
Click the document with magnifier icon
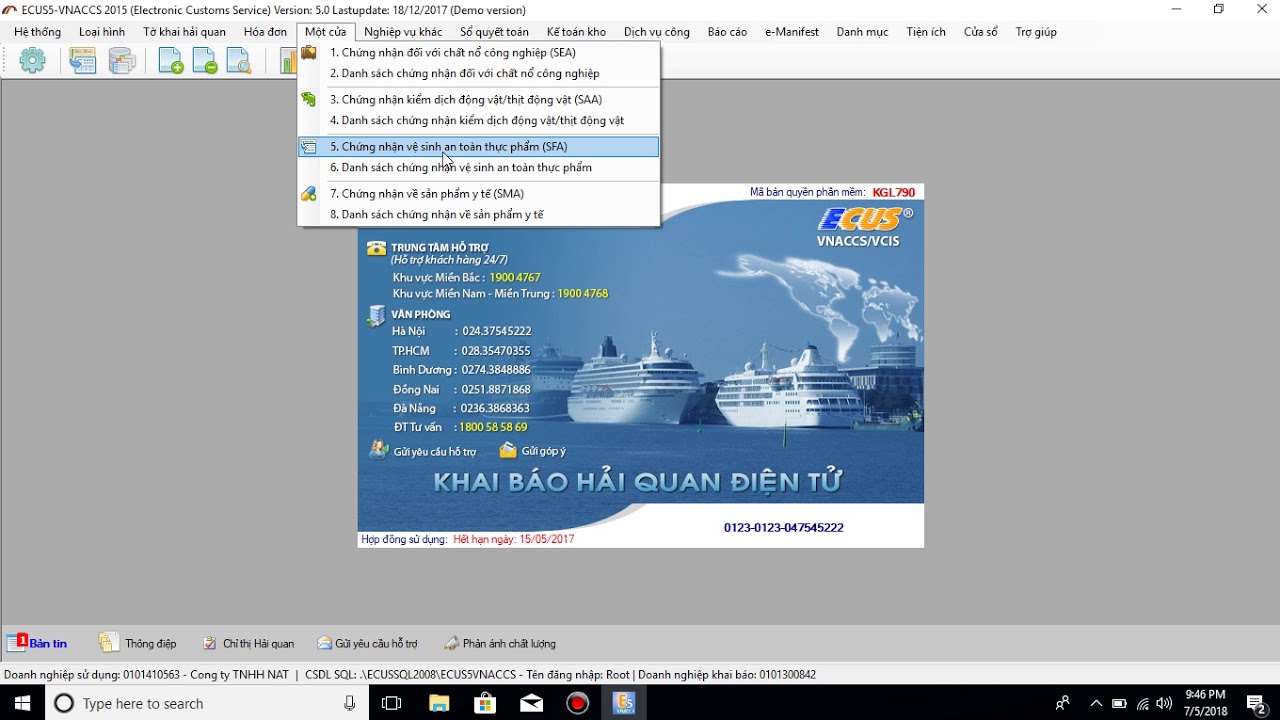(239, 61)
